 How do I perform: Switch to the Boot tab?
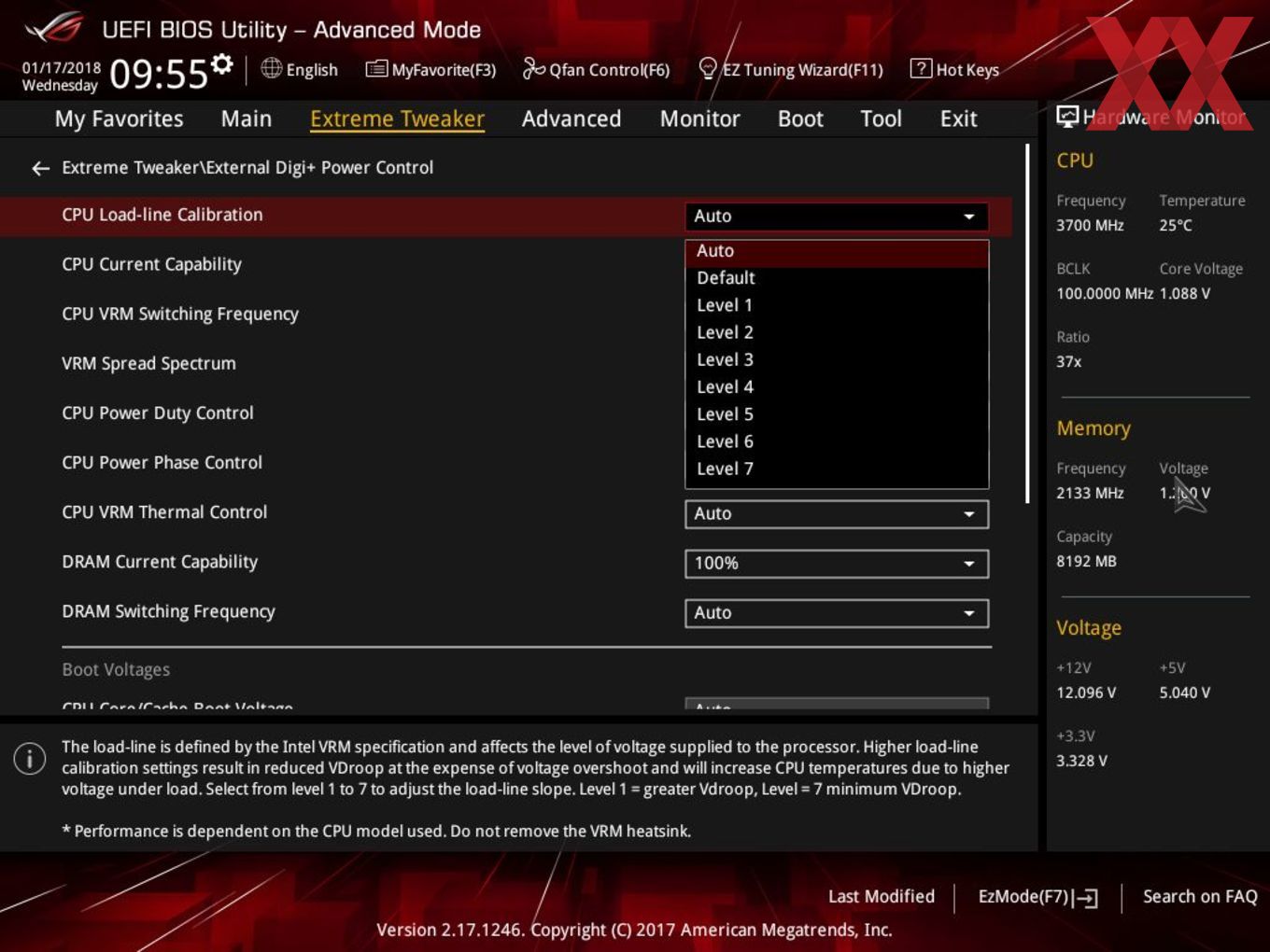pyautogui.click(x=800, y=119)
